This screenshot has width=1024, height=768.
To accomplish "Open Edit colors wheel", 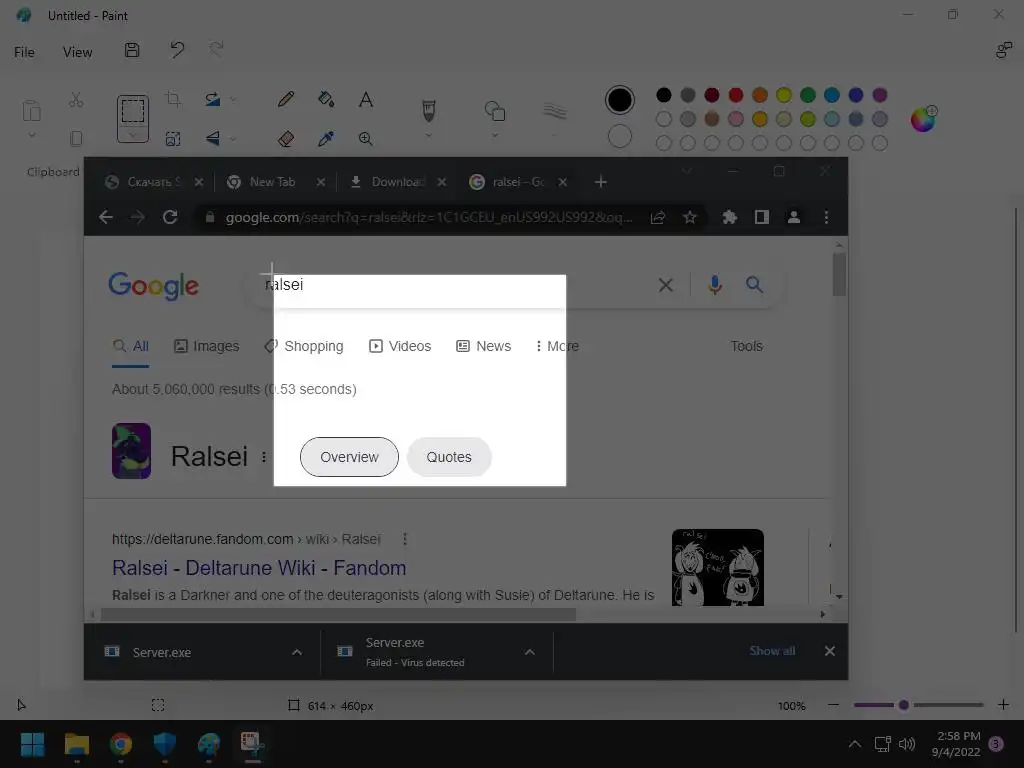I will (x=923, y=119).
